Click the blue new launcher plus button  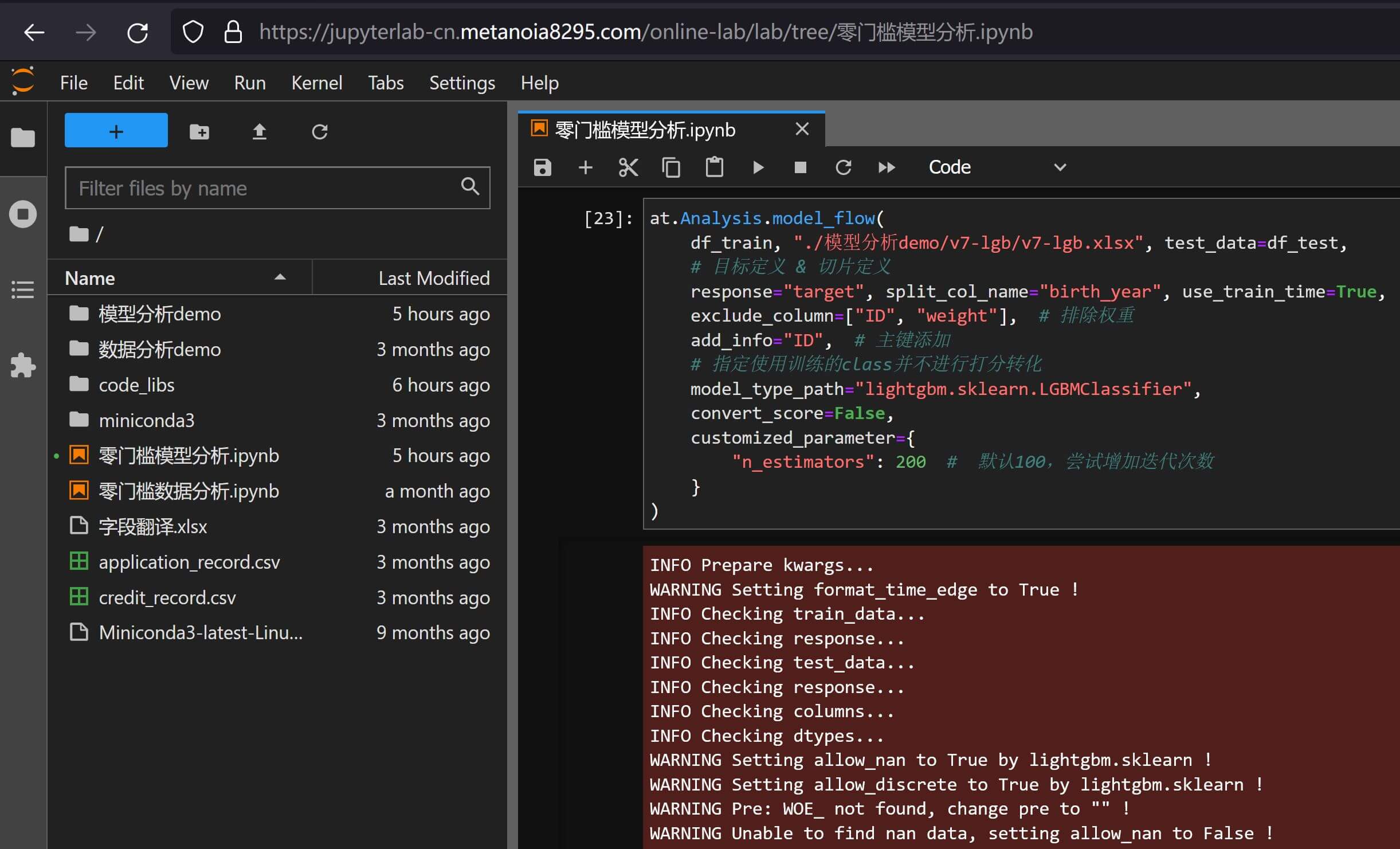(x=116, y=131)
